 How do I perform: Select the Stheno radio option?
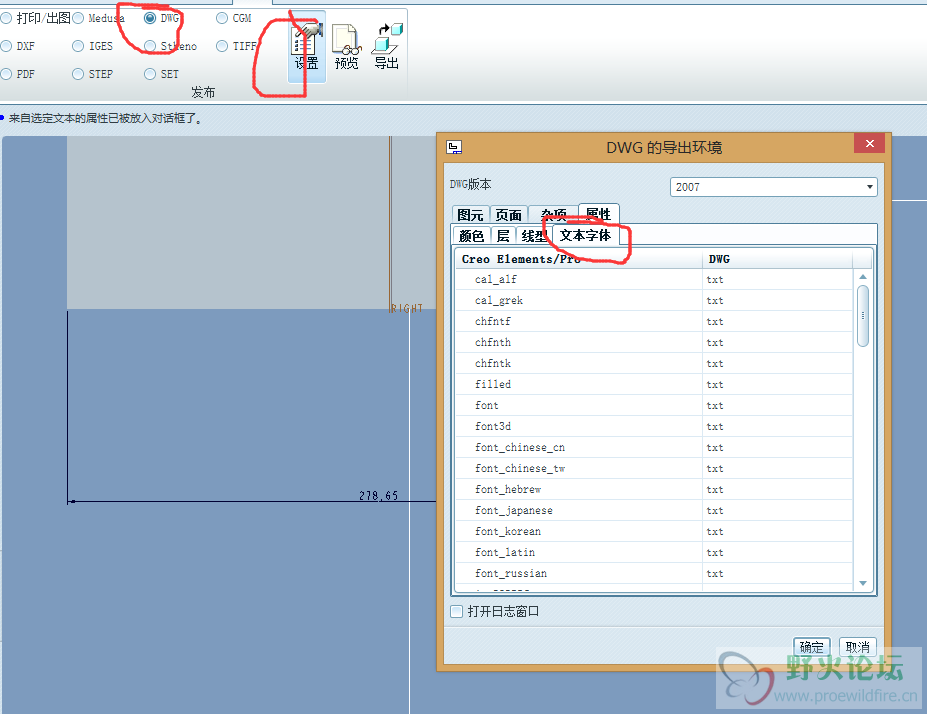pyautogui.click(x=150, y=46)
